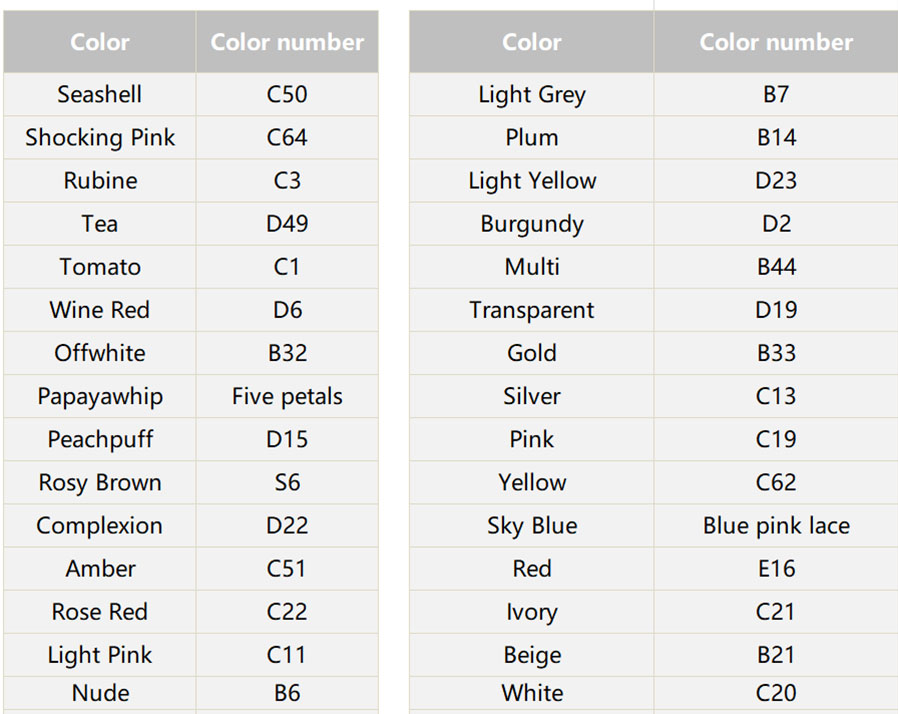Select the Tomato color cell
The image size is (898, 714).
pos(100,267)
